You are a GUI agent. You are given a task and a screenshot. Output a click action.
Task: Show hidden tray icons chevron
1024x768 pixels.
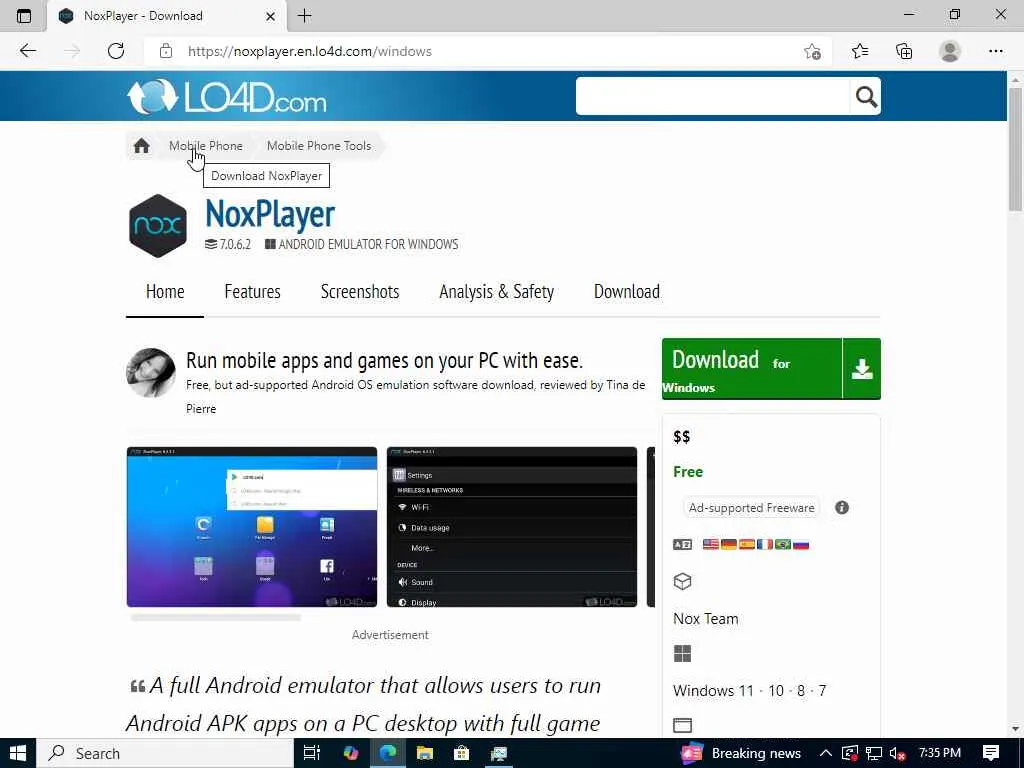point(825,753)
